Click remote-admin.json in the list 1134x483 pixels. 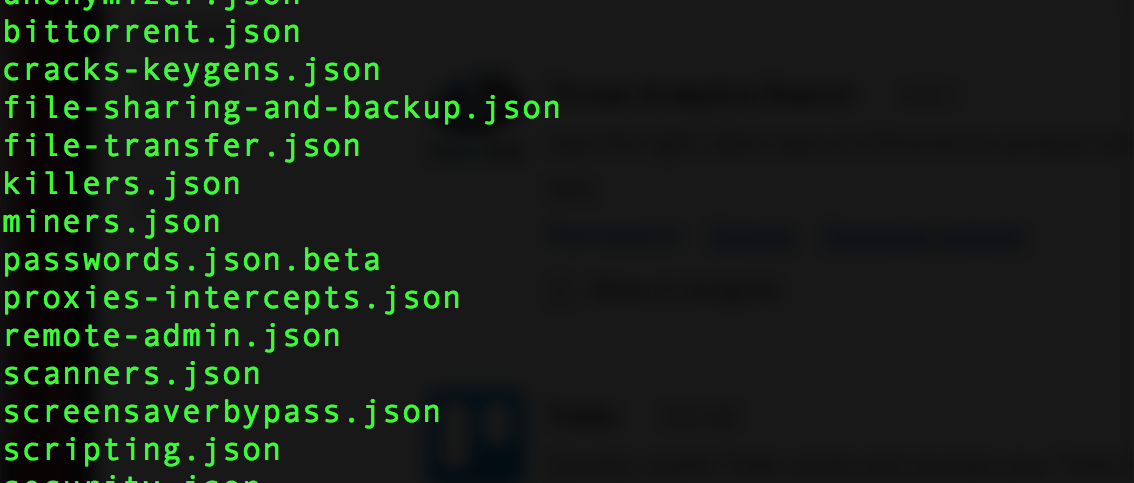click(x=172, y=336)
